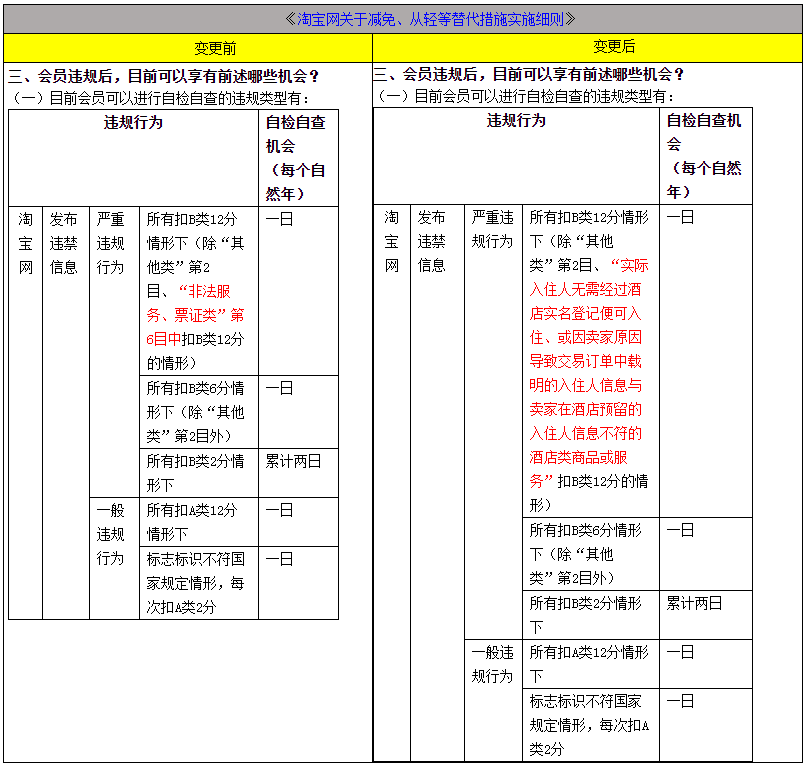Click 累计两日 in the 变更前 table

coord(293,461)
